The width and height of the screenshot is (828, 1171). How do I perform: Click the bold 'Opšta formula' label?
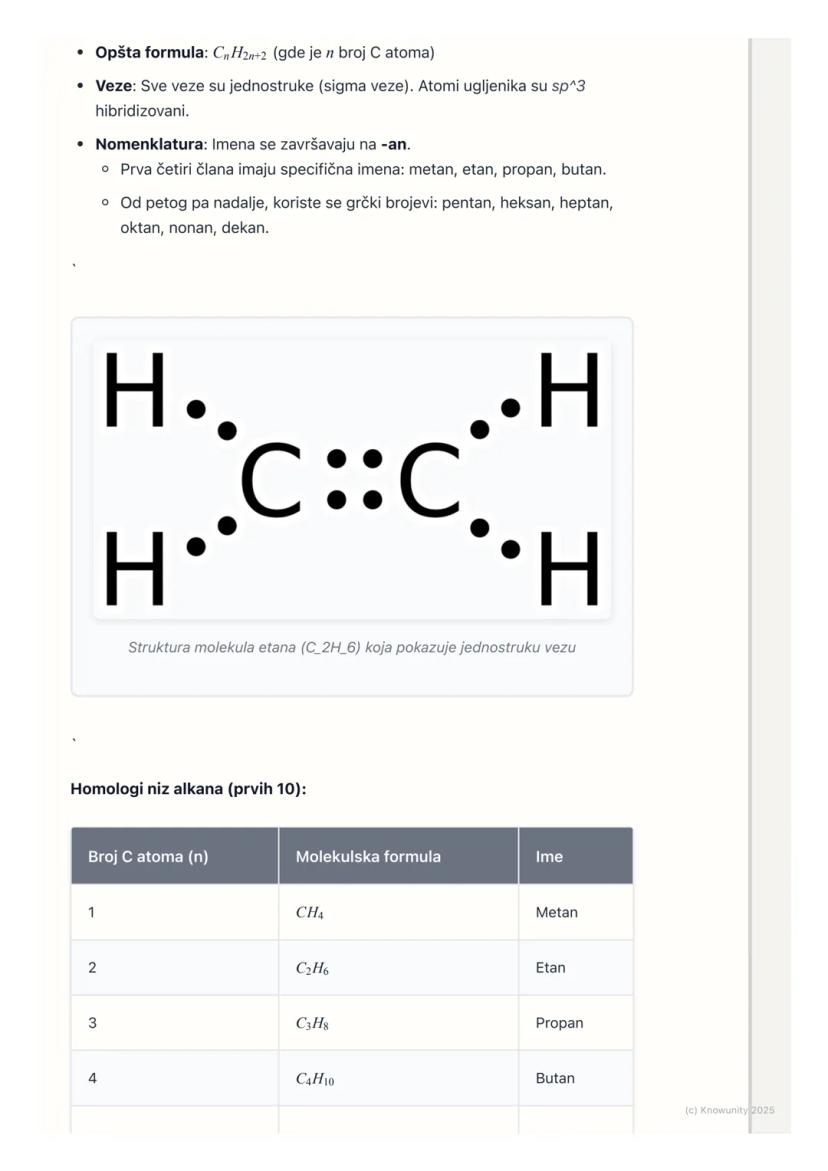coord(149,52)
